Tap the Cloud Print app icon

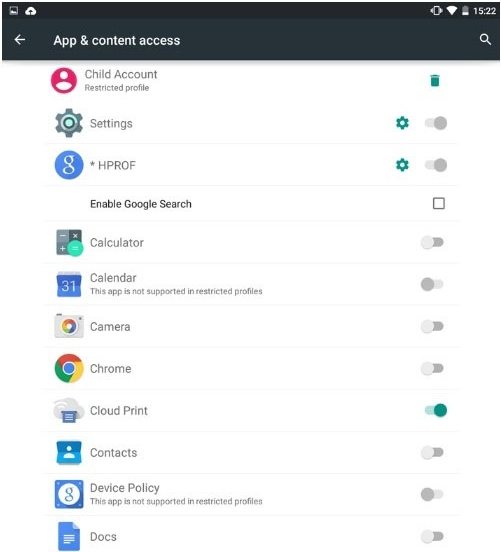tap(69, 410)
